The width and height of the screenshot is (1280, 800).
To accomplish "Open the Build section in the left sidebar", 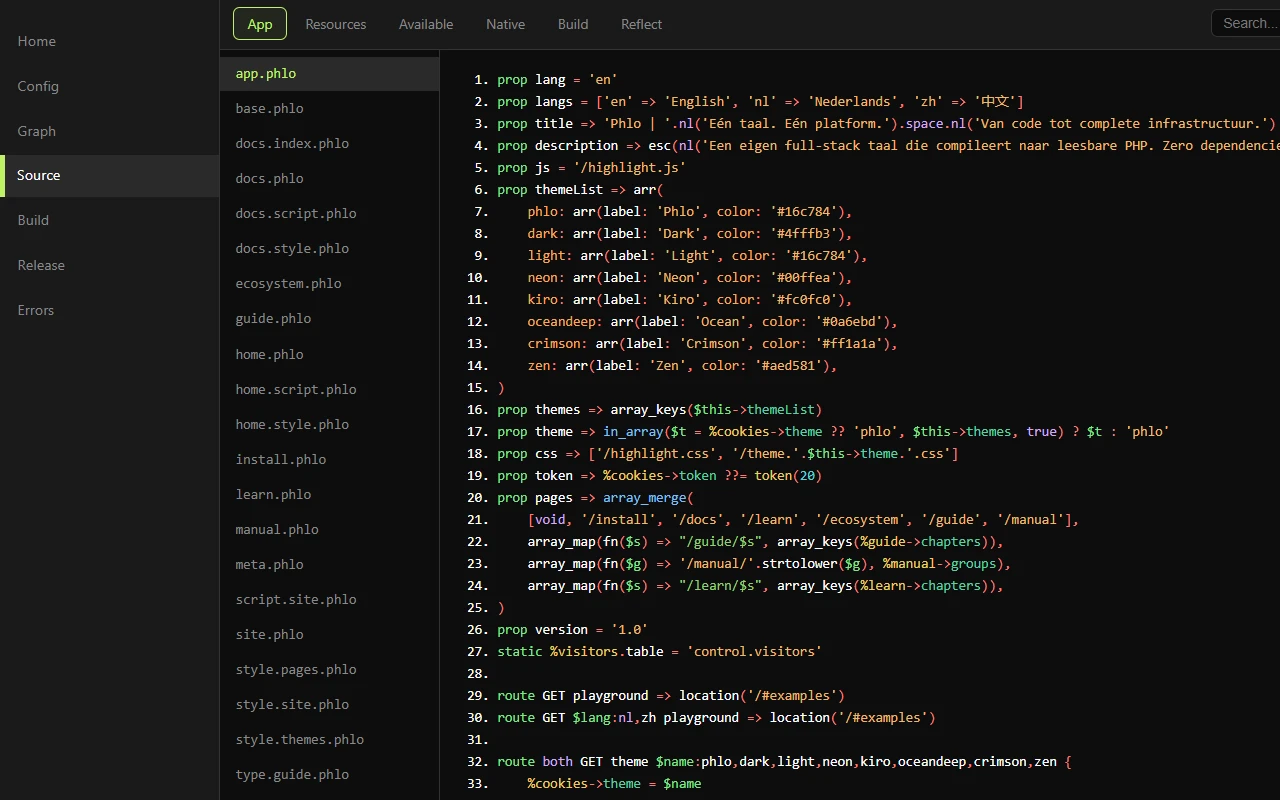I will pyautogui.click(x=109, y=220).
